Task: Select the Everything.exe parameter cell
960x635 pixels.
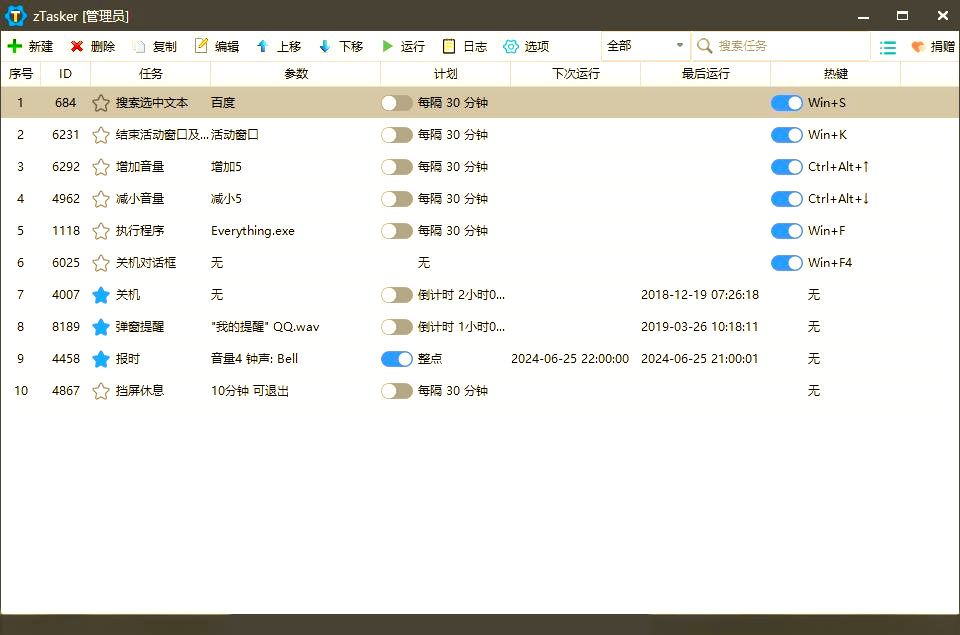Action: pos(253,231)
